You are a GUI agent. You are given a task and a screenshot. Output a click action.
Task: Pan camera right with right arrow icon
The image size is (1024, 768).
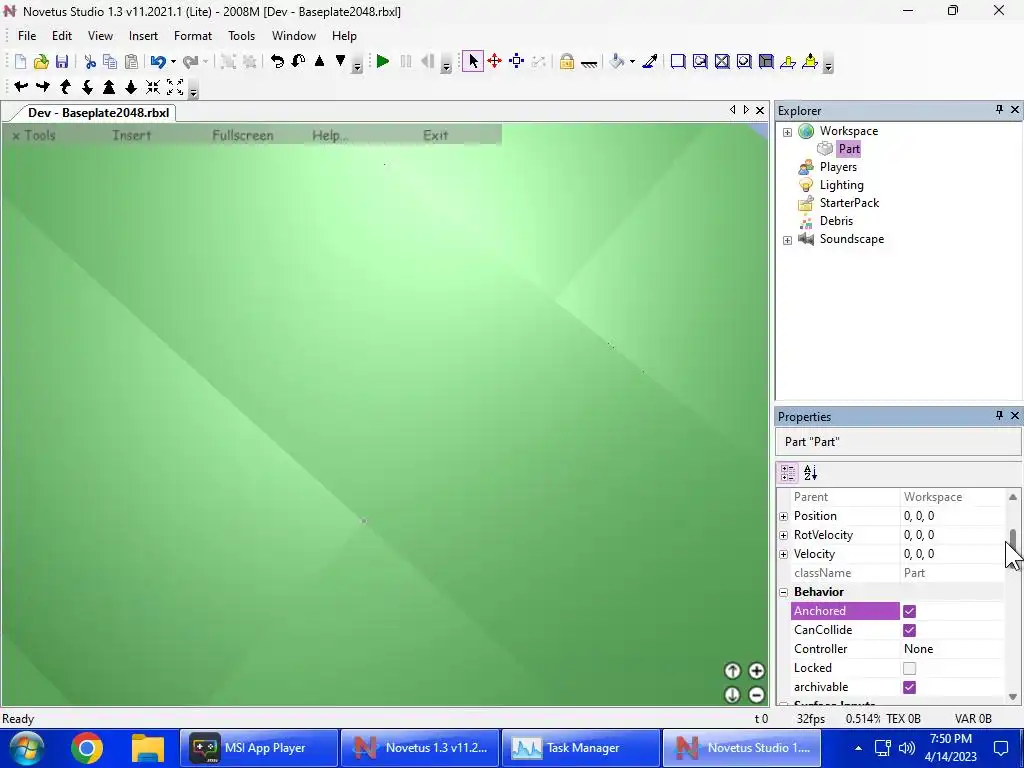(x=43, y=86)
